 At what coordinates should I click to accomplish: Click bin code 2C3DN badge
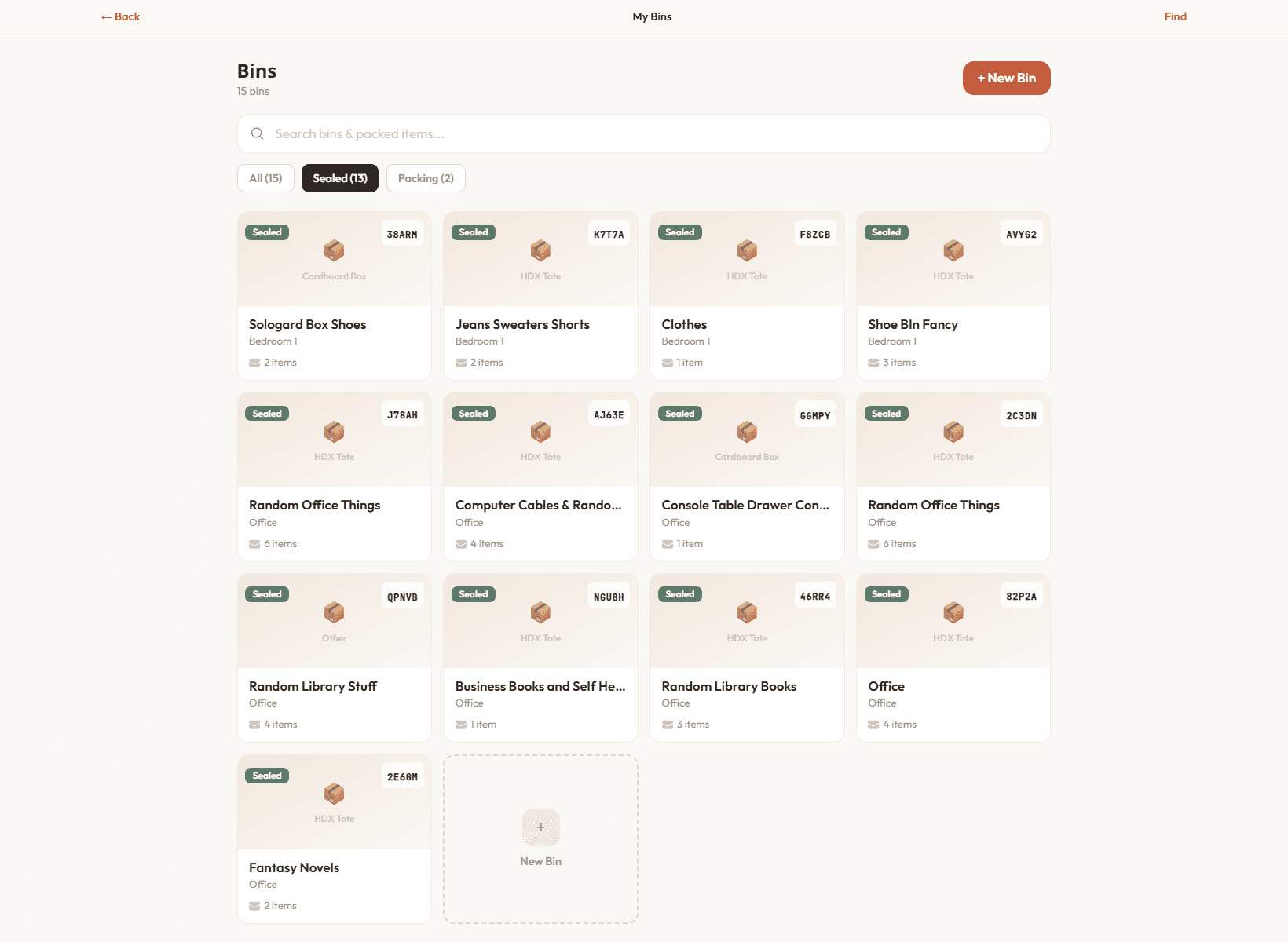(x=1022, y=415)
